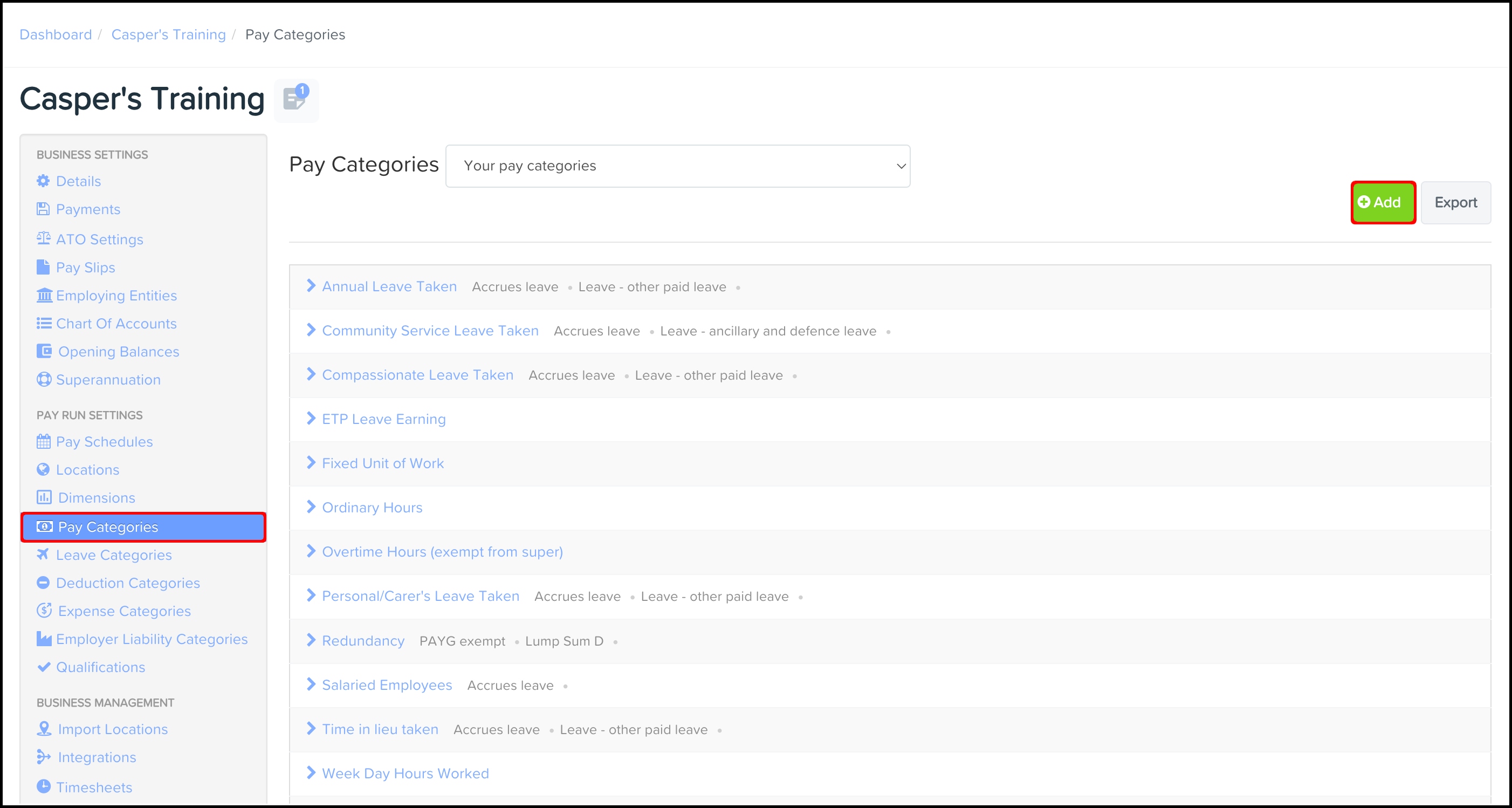The width and height of the screenshot is (1512, 808).
Task: Expand the Ordinary Hours row chevron
Action: (311, 507)
